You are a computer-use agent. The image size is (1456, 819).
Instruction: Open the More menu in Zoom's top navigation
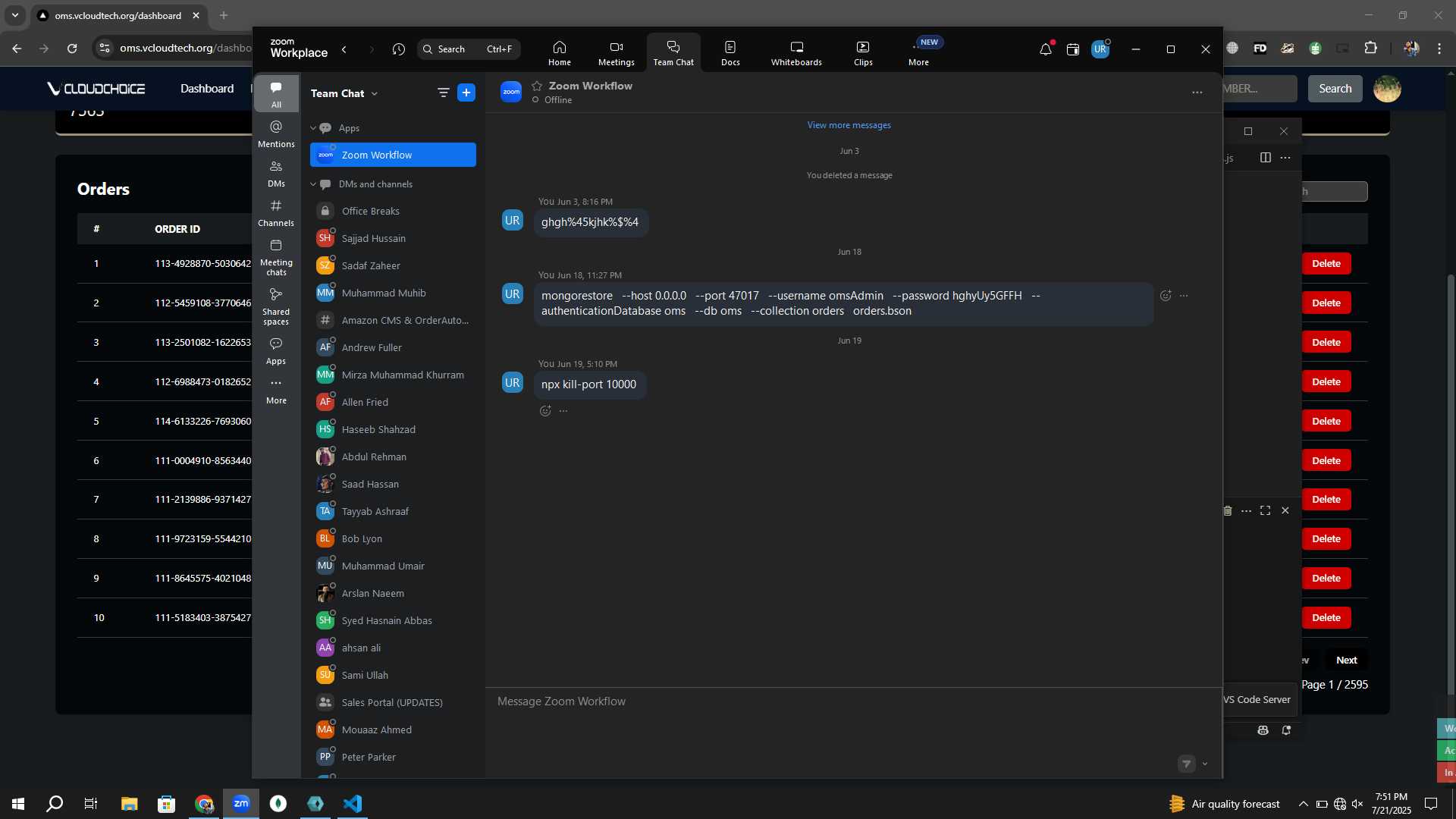(x=918, y=53)
